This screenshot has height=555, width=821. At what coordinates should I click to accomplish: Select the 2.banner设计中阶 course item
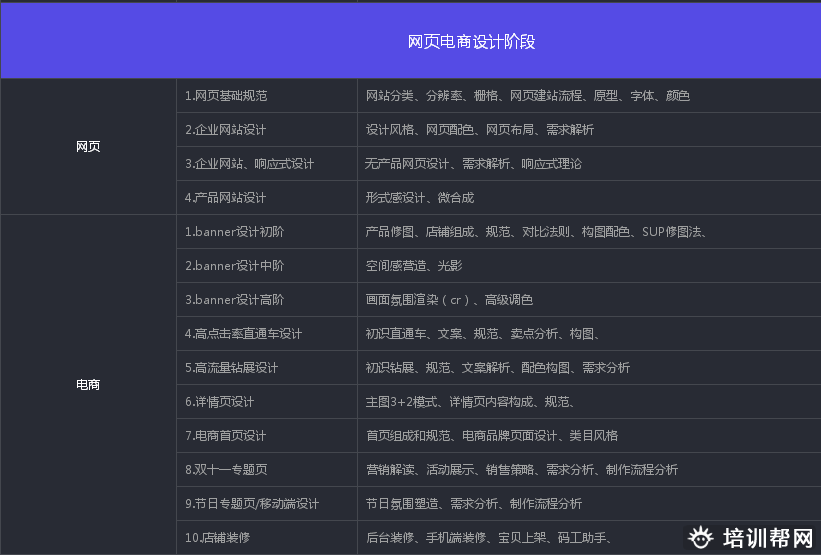(234, 266)
